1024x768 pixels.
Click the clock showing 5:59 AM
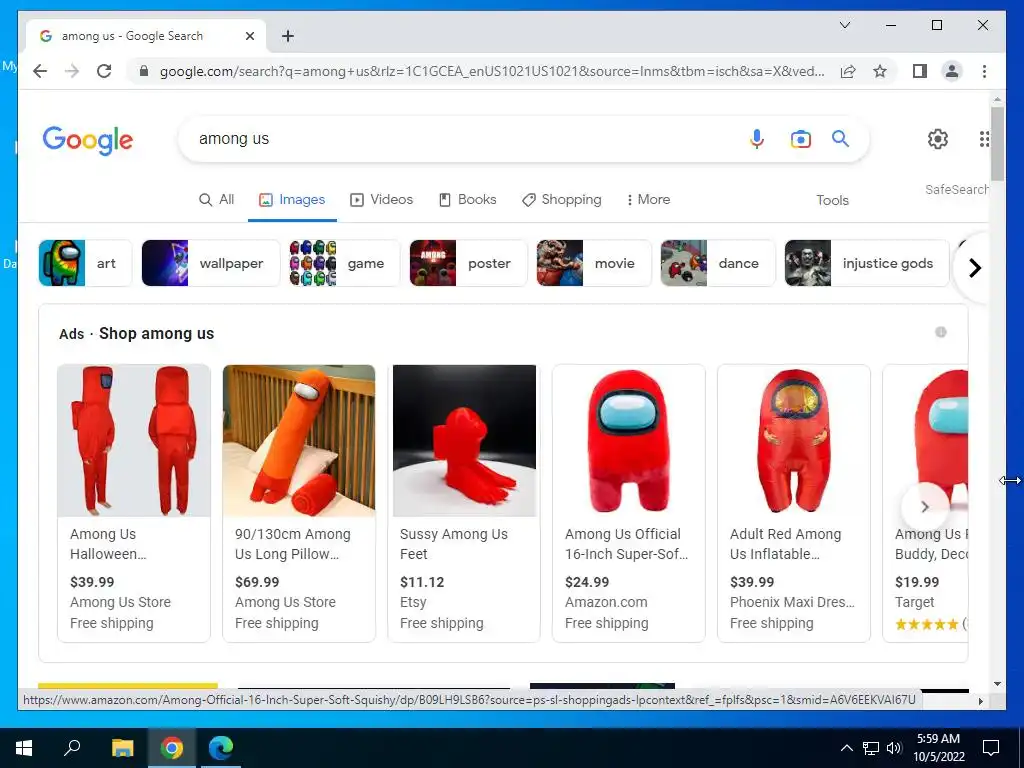[x=938, y=739]
